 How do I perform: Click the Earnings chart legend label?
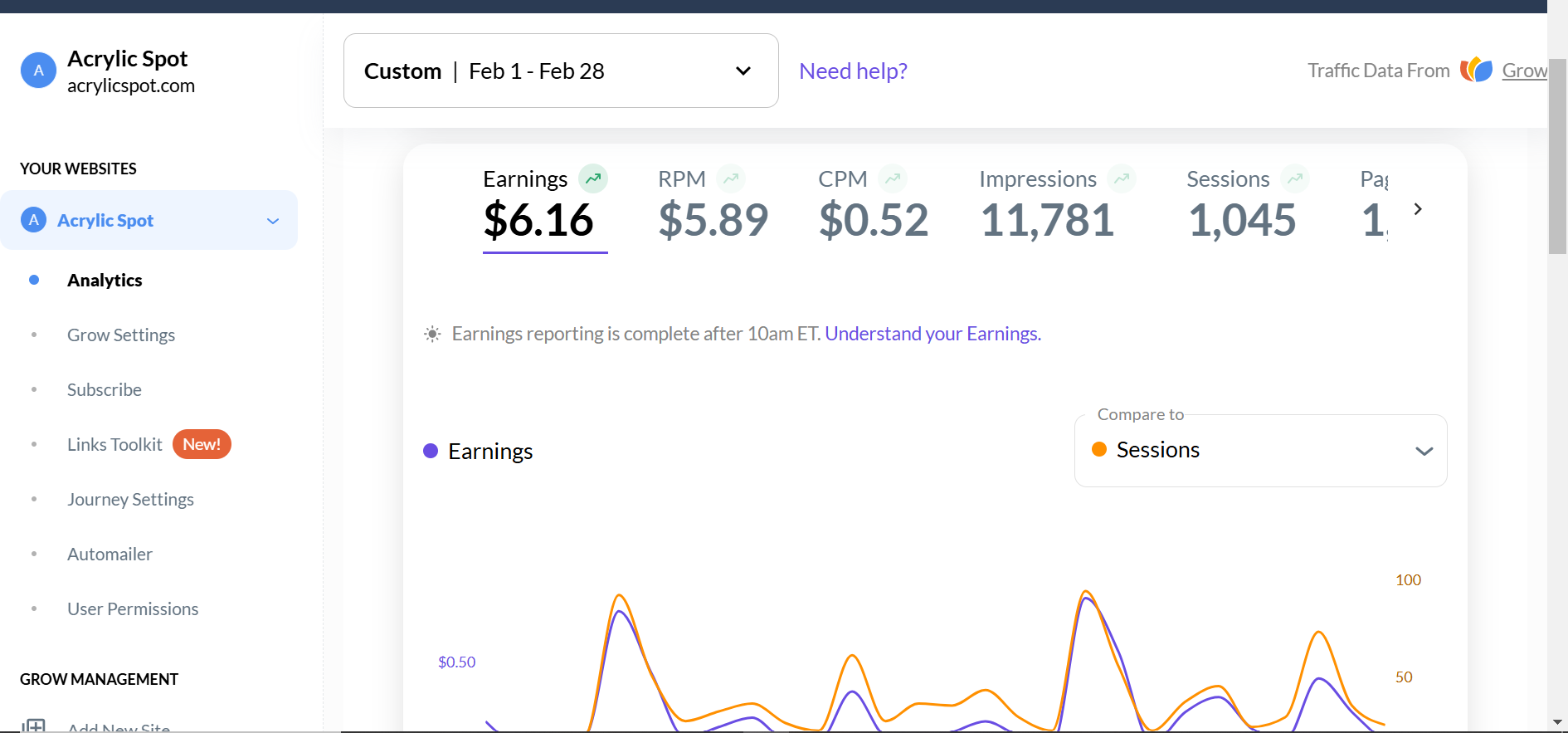tap(490, 452)
